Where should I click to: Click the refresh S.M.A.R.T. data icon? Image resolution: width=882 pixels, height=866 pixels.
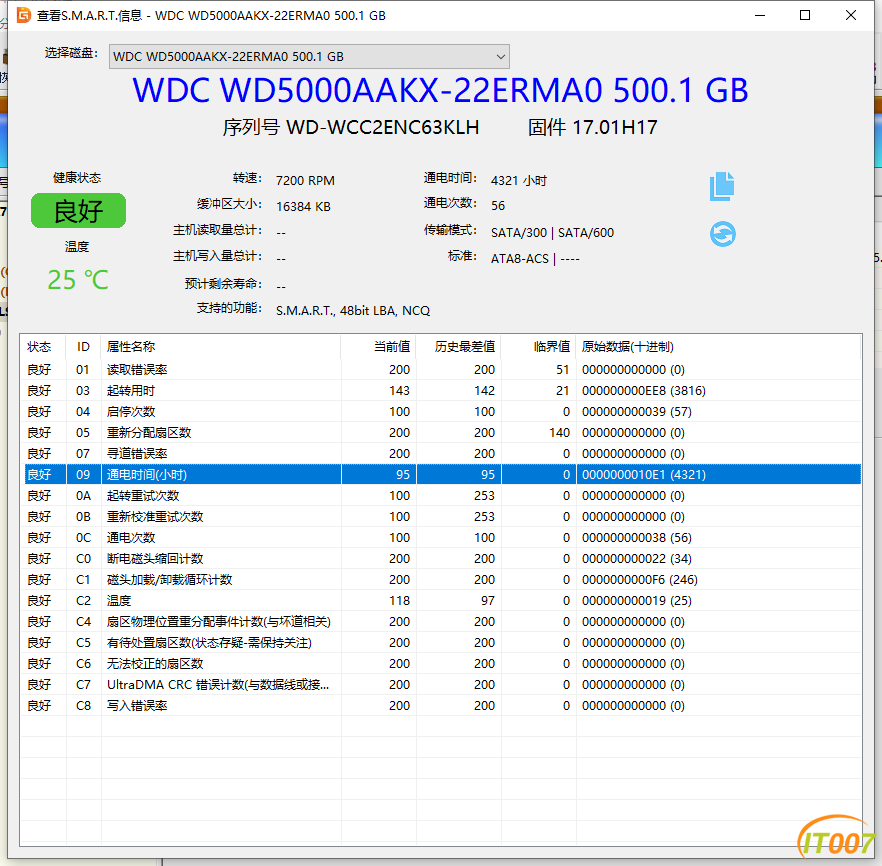point(722,234)
